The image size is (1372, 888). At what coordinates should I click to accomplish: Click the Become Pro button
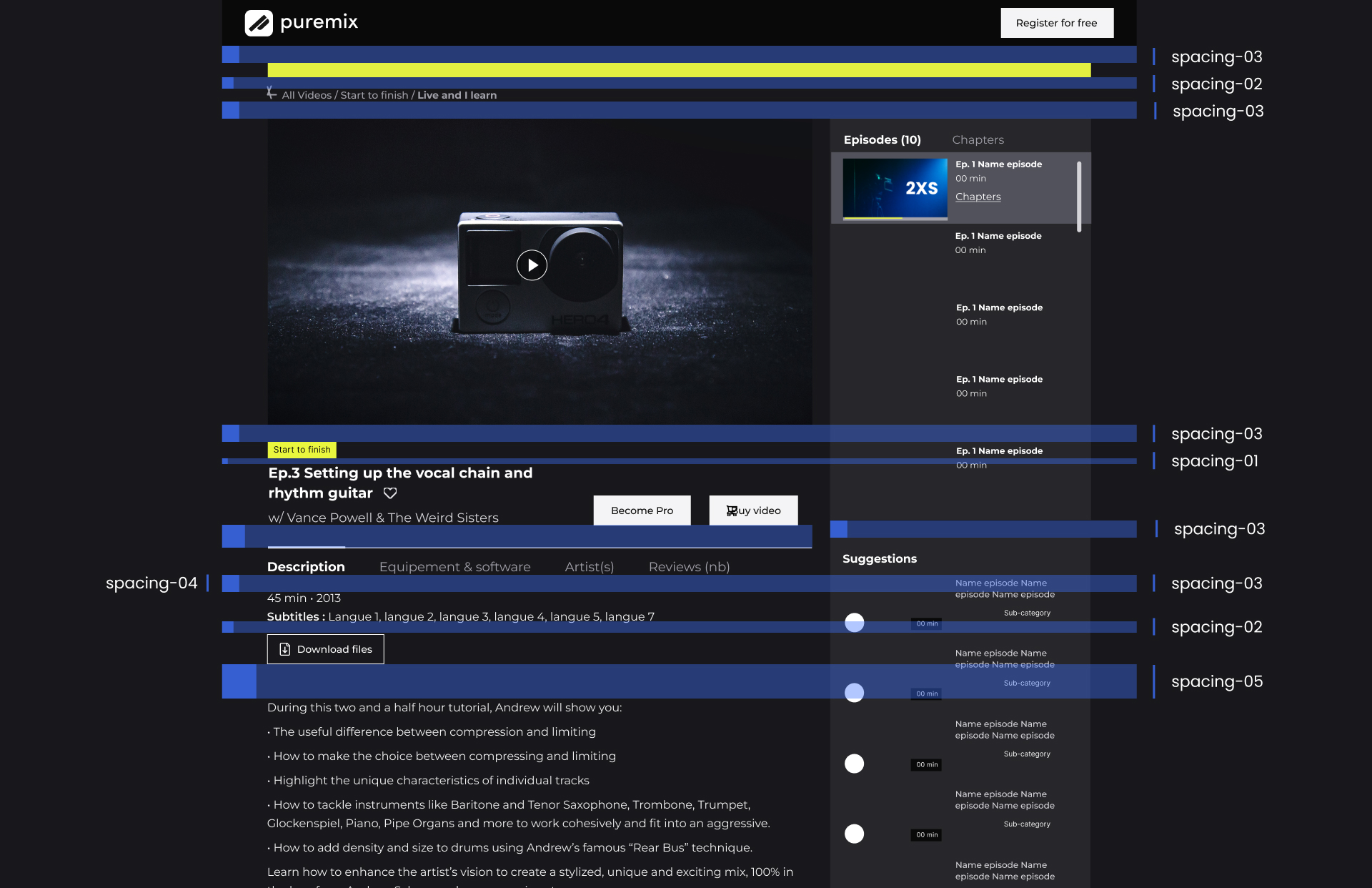(642, 510)
